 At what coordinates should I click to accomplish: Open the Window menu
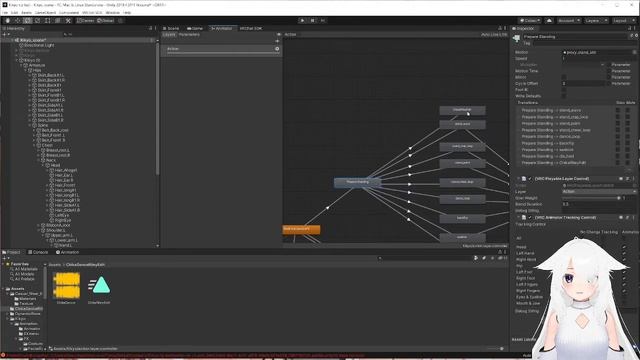coord(113,13)
